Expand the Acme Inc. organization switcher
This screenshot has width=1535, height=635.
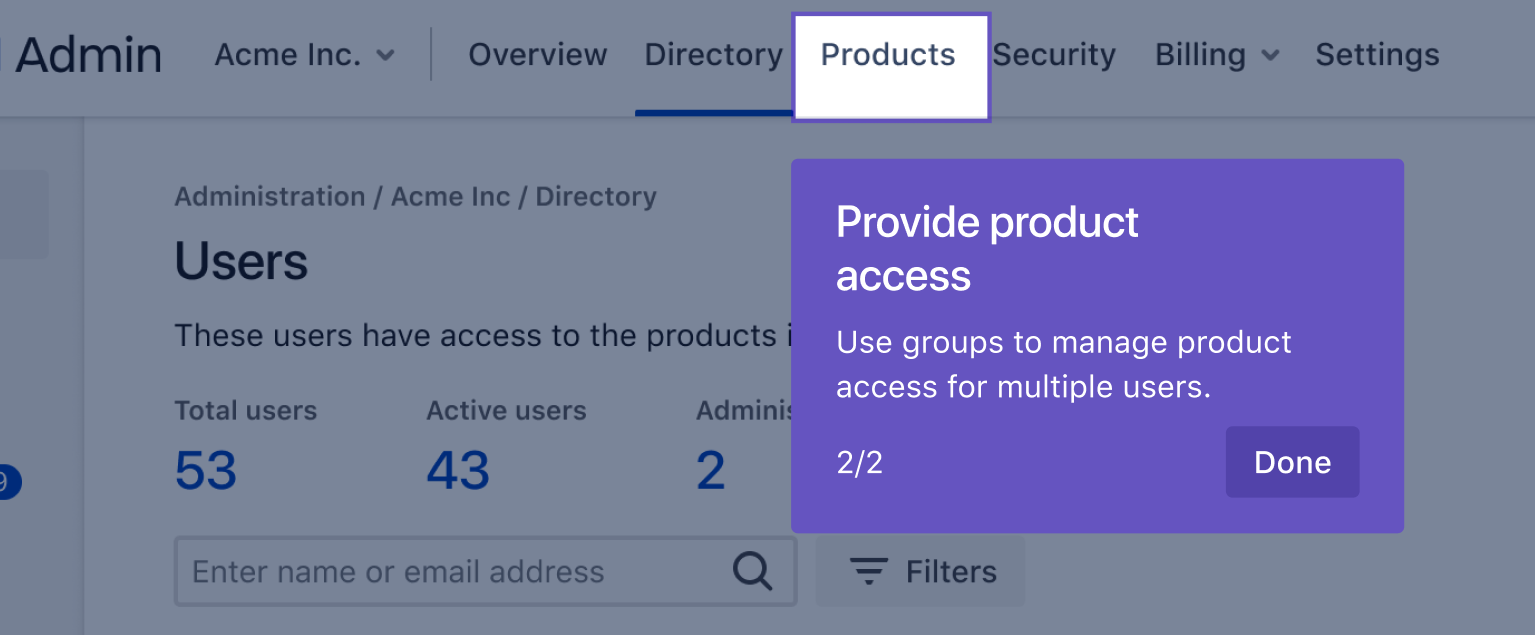tap(305, 55)
